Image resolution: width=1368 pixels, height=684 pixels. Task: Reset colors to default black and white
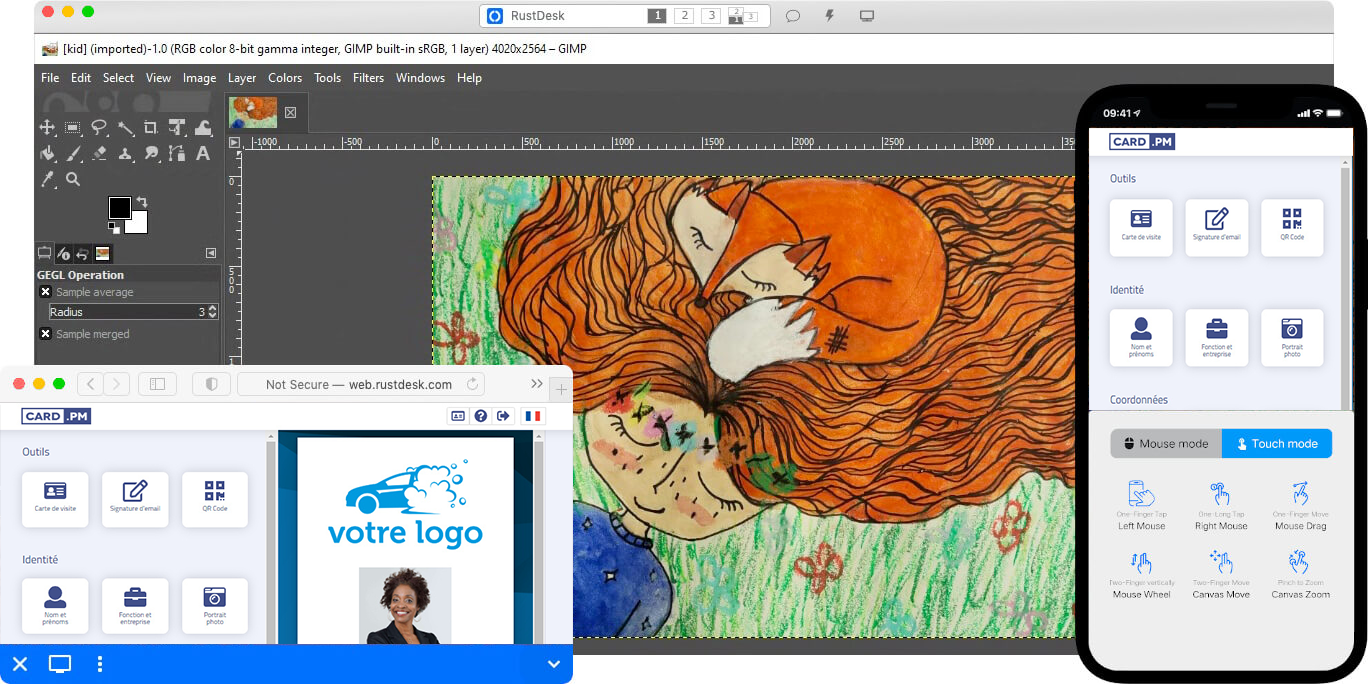coord(114,228)
